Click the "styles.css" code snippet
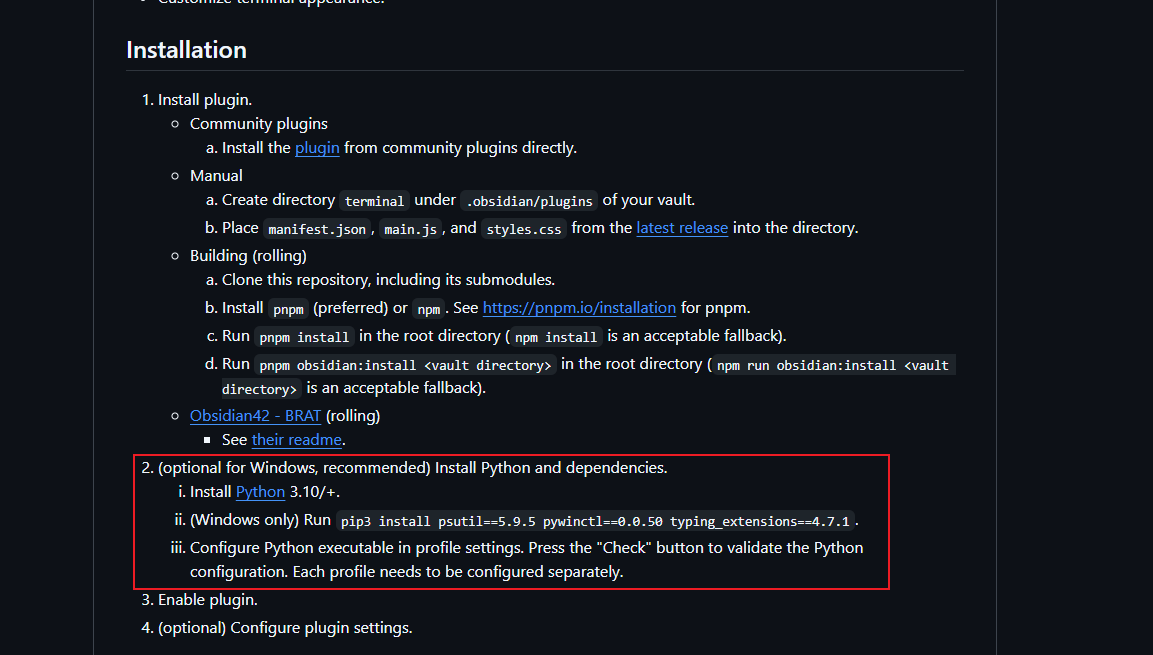1153x655 pixels. coord(524,229)
